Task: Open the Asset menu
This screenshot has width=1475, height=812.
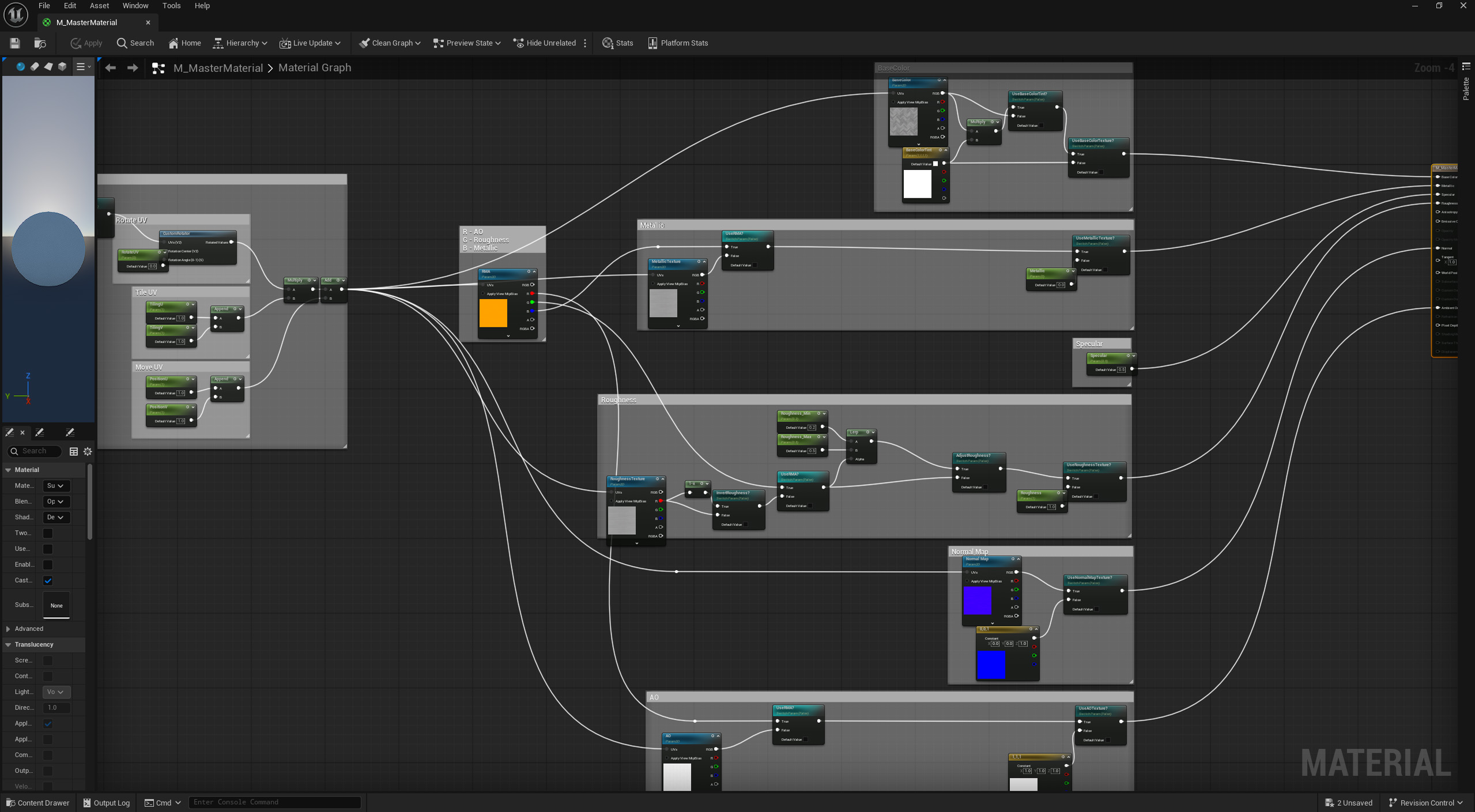Action: point(99,6)
